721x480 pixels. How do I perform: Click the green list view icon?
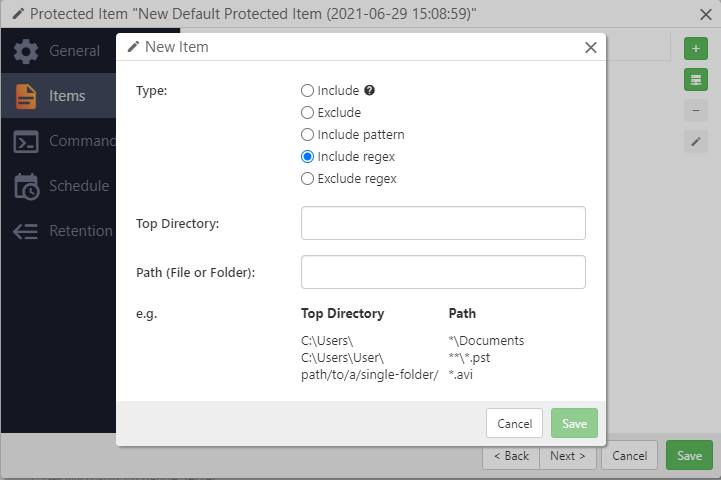(x=695, y=79)
